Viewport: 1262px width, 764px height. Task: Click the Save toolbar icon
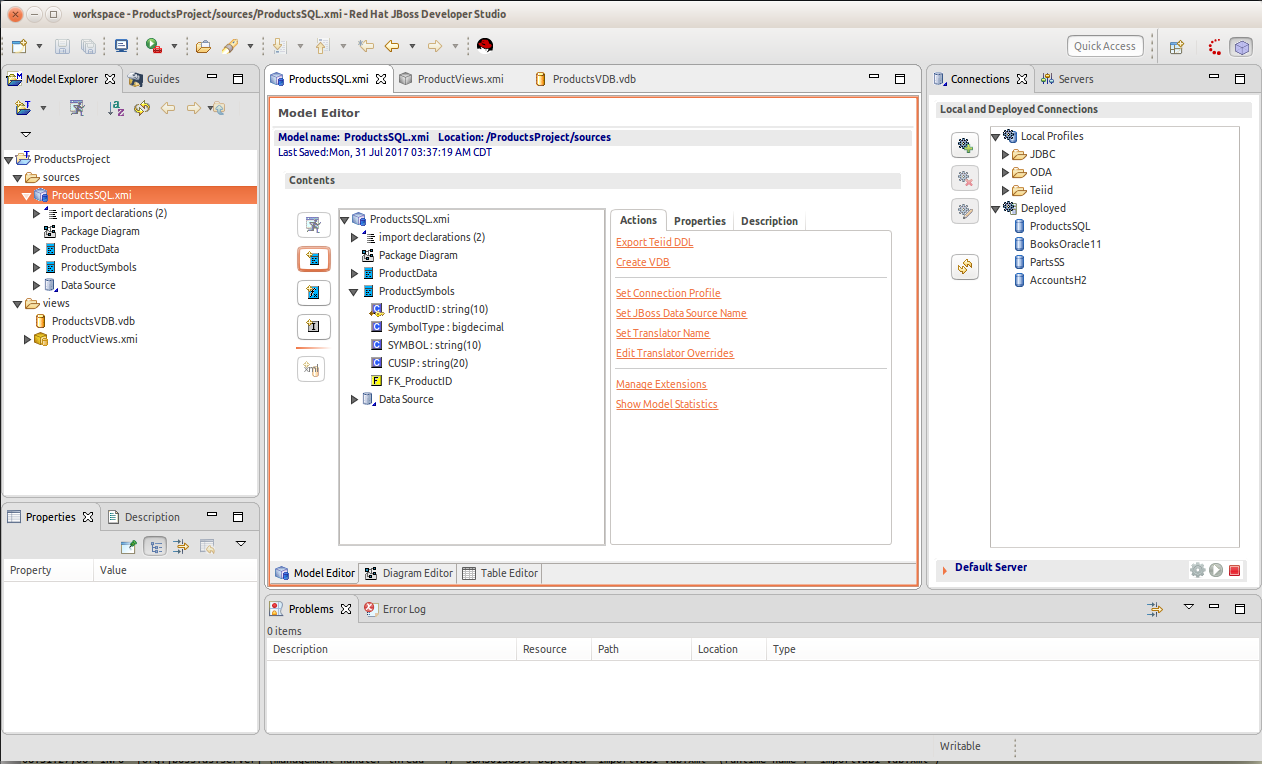(x=62, y=46)
